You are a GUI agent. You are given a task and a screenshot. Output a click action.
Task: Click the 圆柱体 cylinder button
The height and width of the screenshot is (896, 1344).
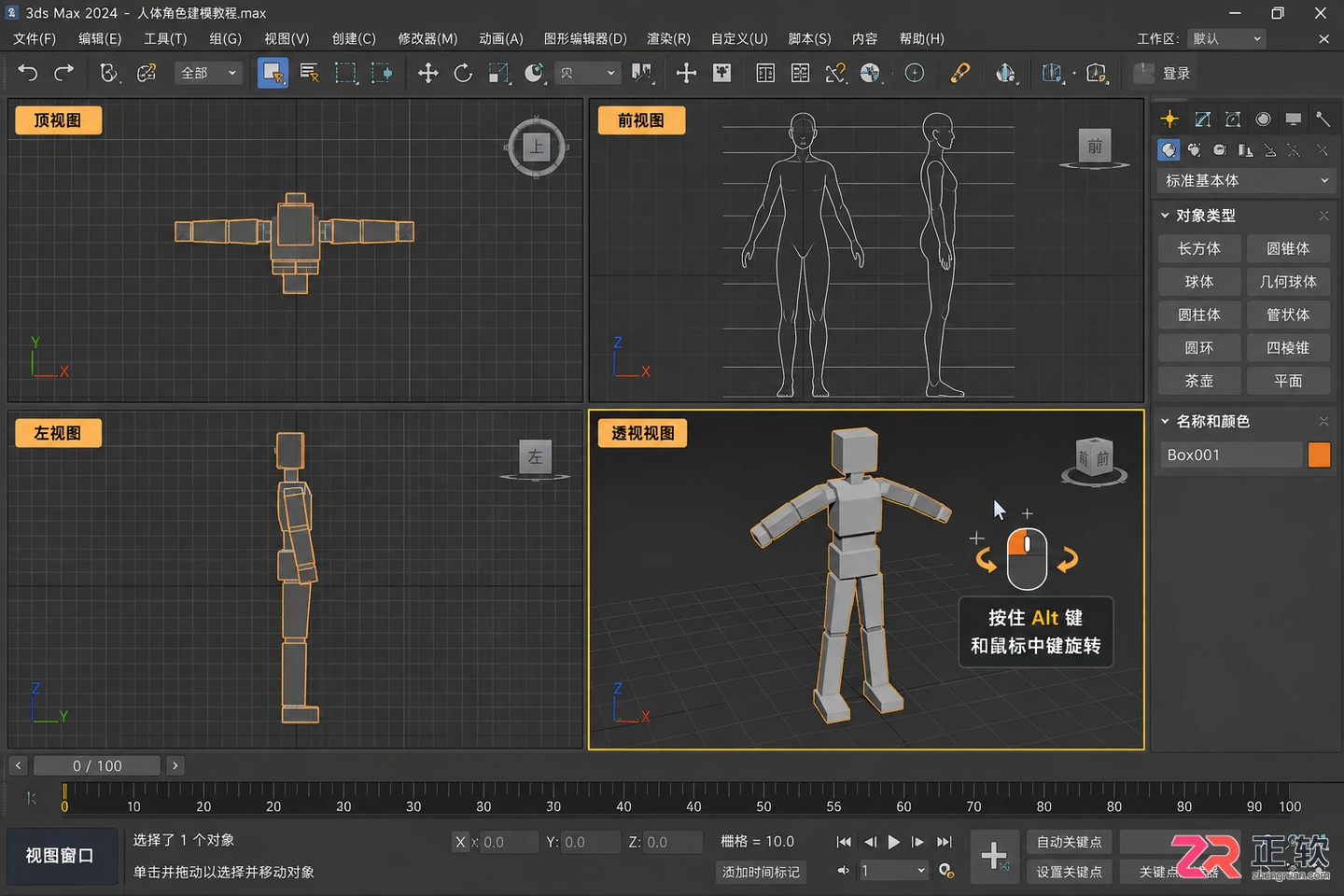pos(1199,315)
